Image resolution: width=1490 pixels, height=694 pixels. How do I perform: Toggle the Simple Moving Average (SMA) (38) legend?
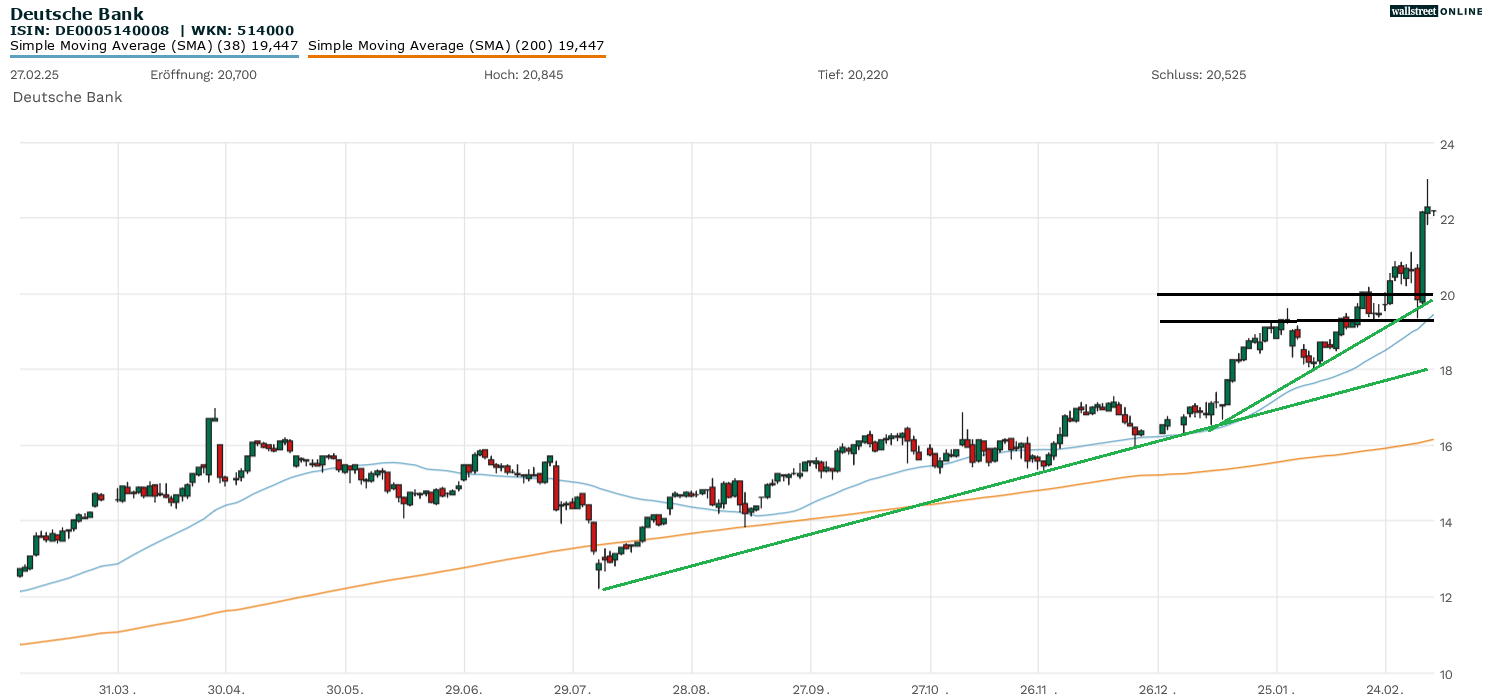[x=154, y=45]
